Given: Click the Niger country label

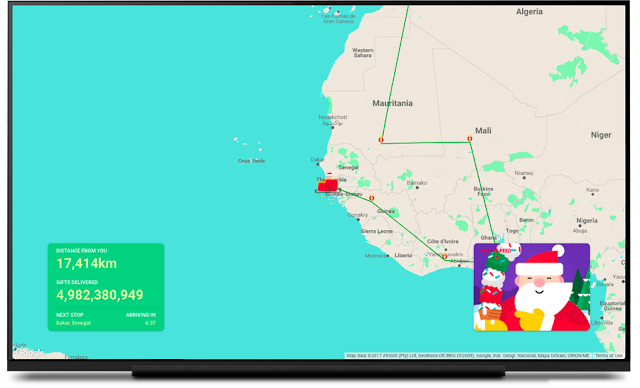Looking at the screenshot, I should (x=601, y=135).
